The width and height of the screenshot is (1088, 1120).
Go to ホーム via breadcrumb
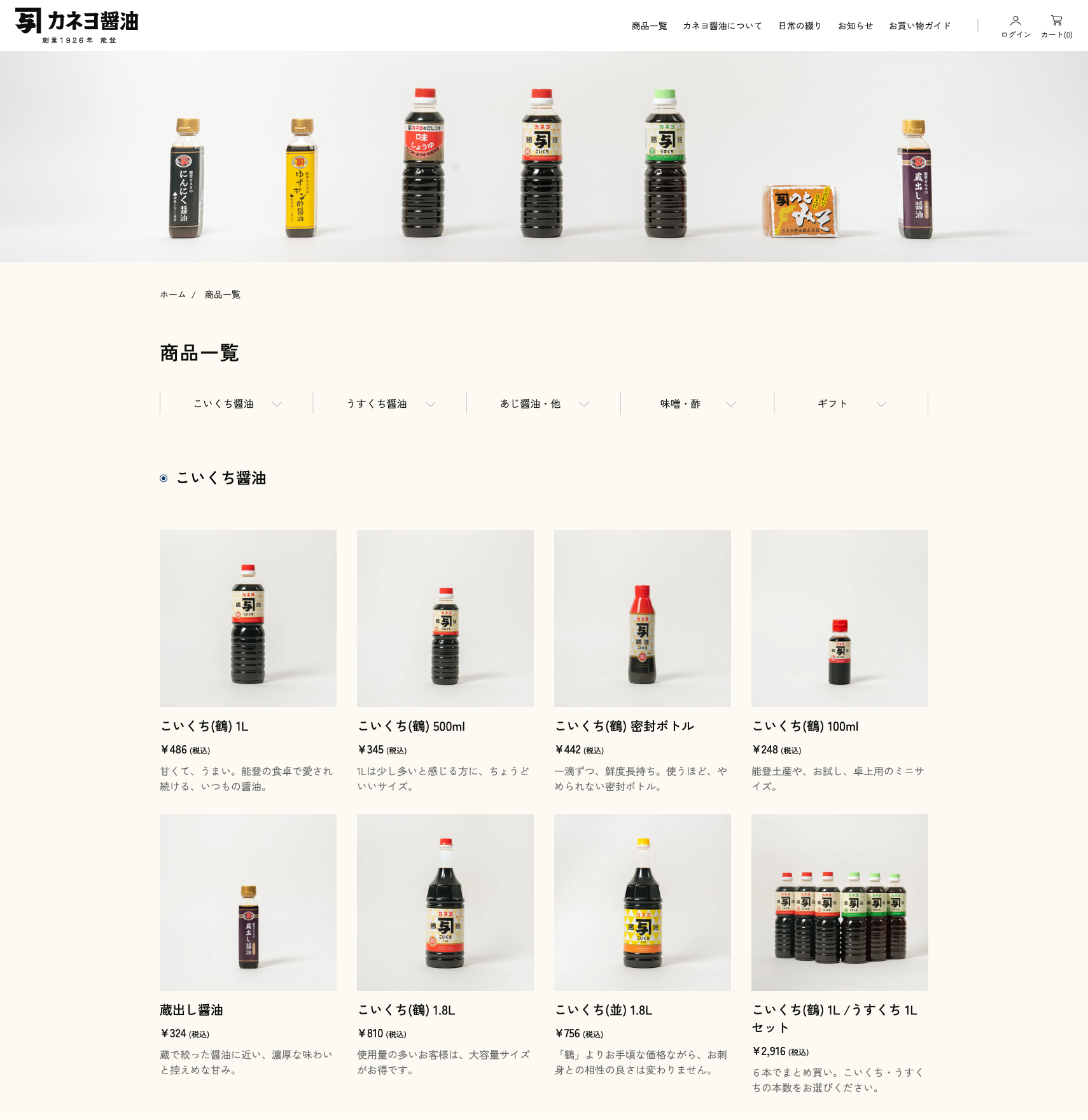point(172,295)
